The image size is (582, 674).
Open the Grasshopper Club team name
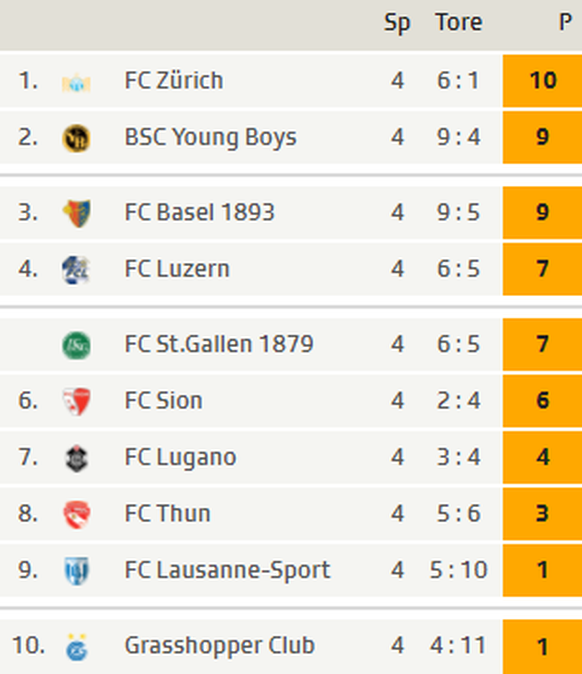click(x=220, y=645)
